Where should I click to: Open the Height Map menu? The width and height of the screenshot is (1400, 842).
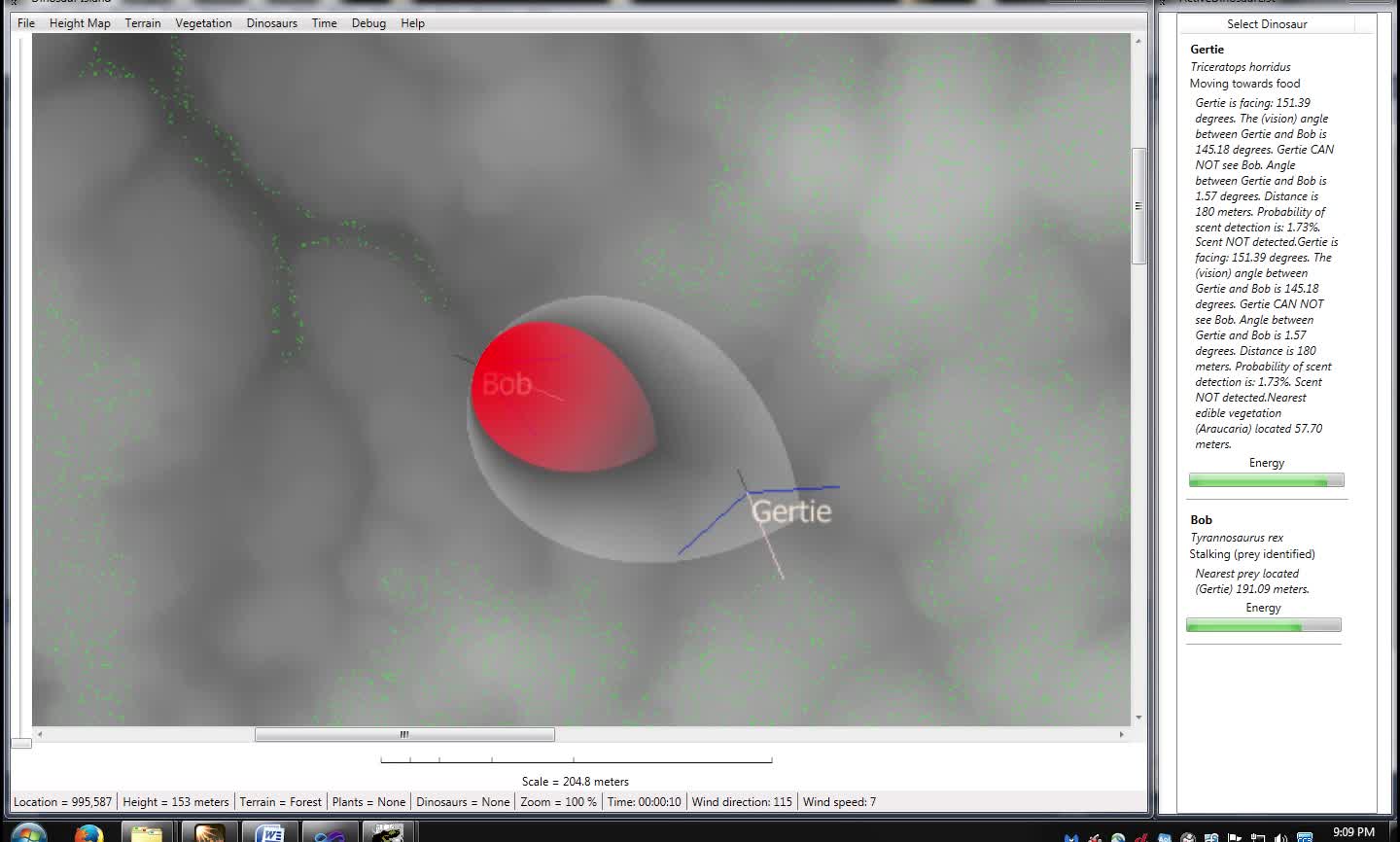click(x=80, y=23)
